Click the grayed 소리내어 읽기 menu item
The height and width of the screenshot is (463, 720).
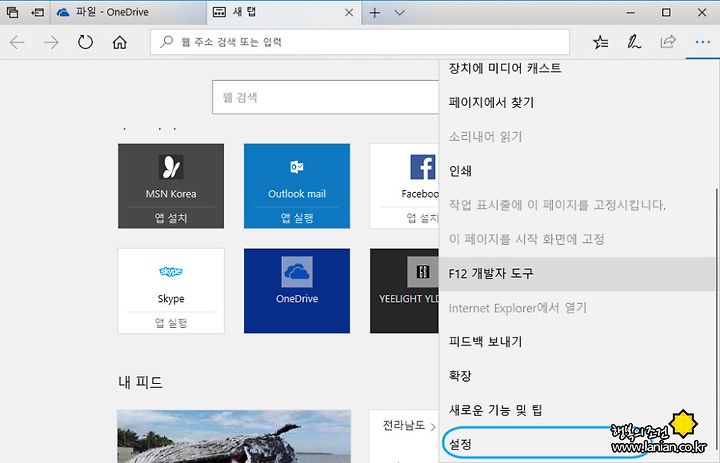pos(577,137)
